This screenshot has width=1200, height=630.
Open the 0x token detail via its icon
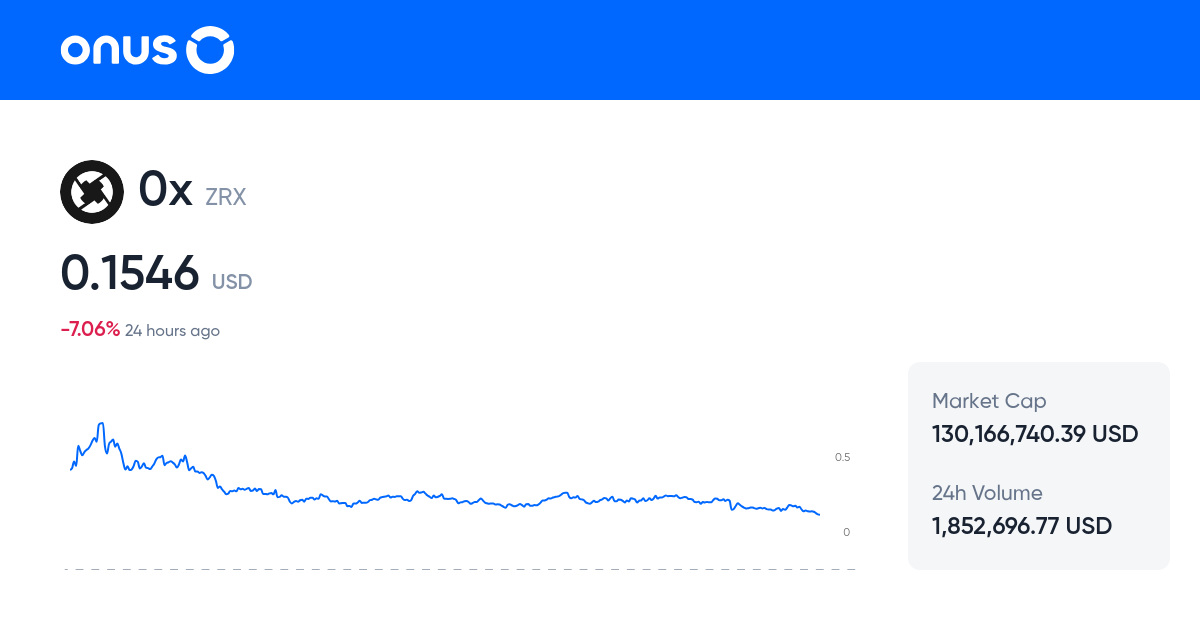pos(92,192)
